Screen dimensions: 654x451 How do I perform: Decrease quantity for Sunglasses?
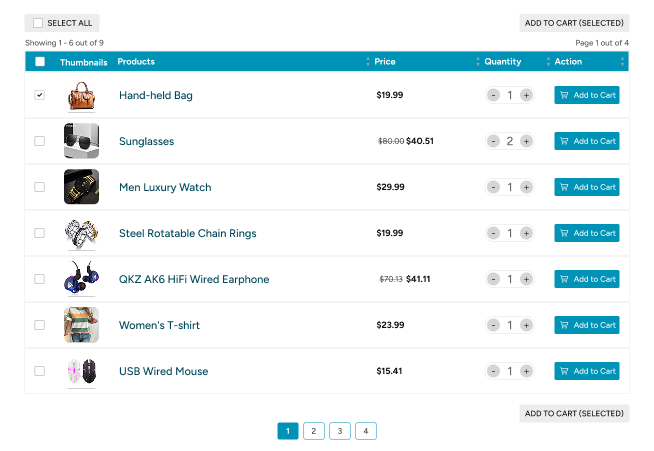(493, 141)
